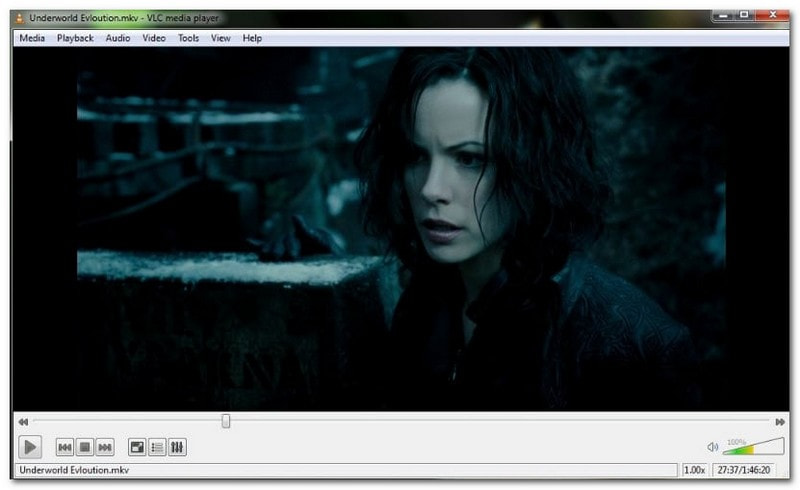Open the Audio menu
Screen dimensions: 800x490
(118, 38)
